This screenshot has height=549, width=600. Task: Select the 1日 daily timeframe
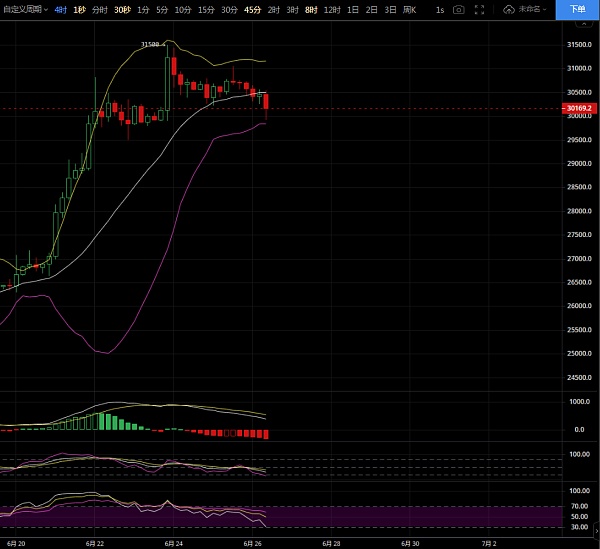click(x=353, y=9)
